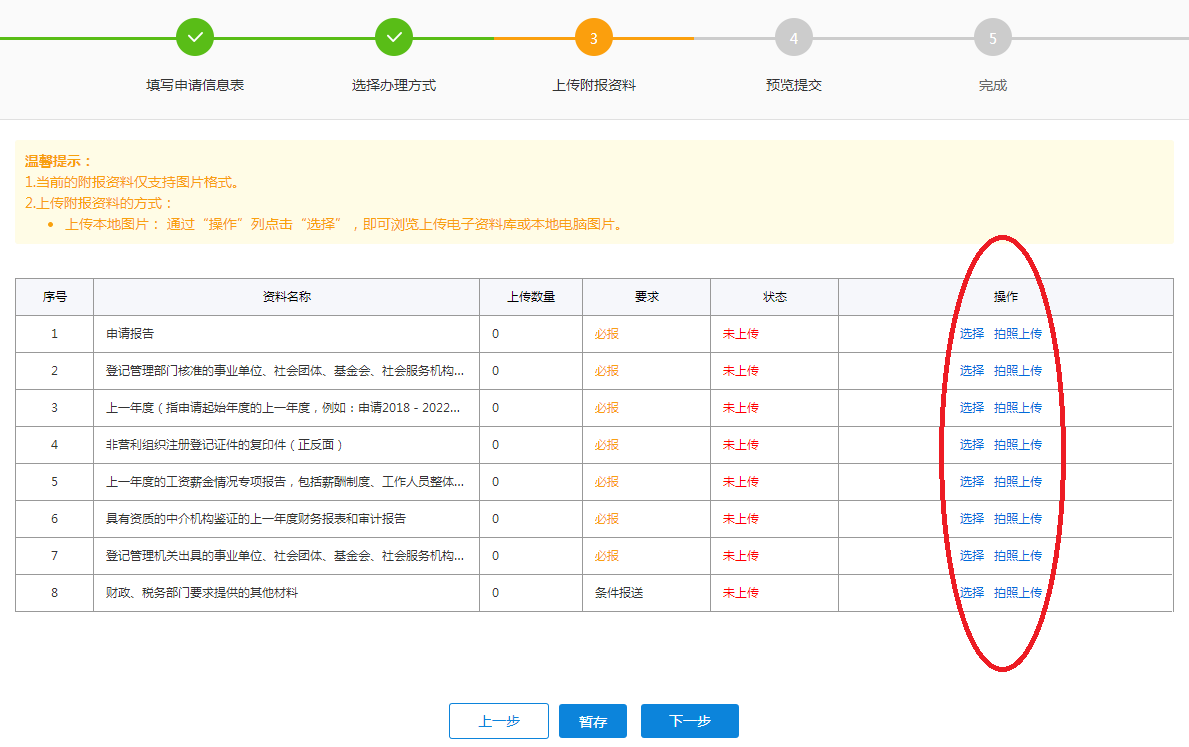Click 选择 for row 1 申请报告
1189x747 pixels.
pyautogui.click(x=972, y=334)
